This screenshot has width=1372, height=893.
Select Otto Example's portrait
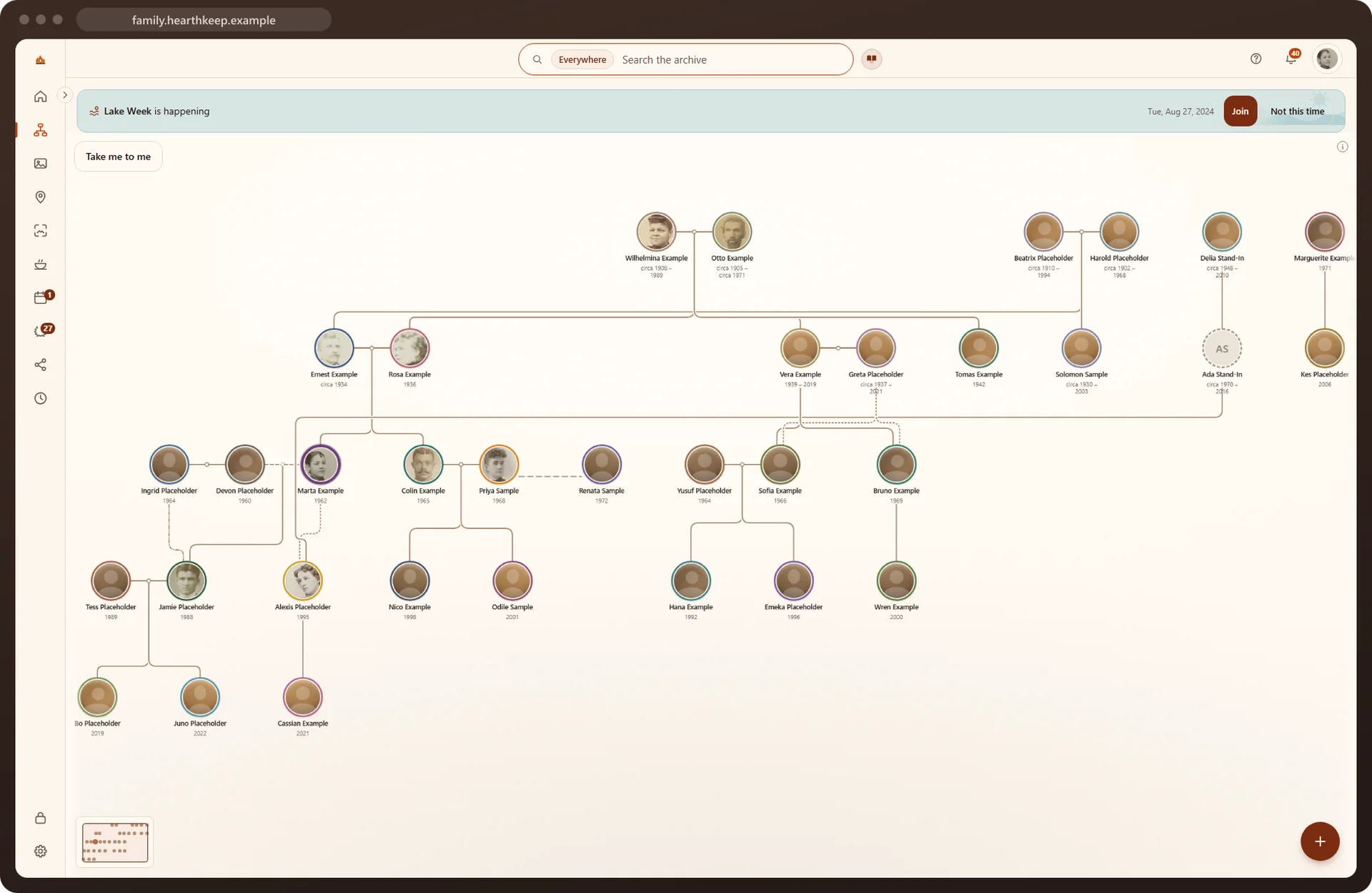pos(732,232)
